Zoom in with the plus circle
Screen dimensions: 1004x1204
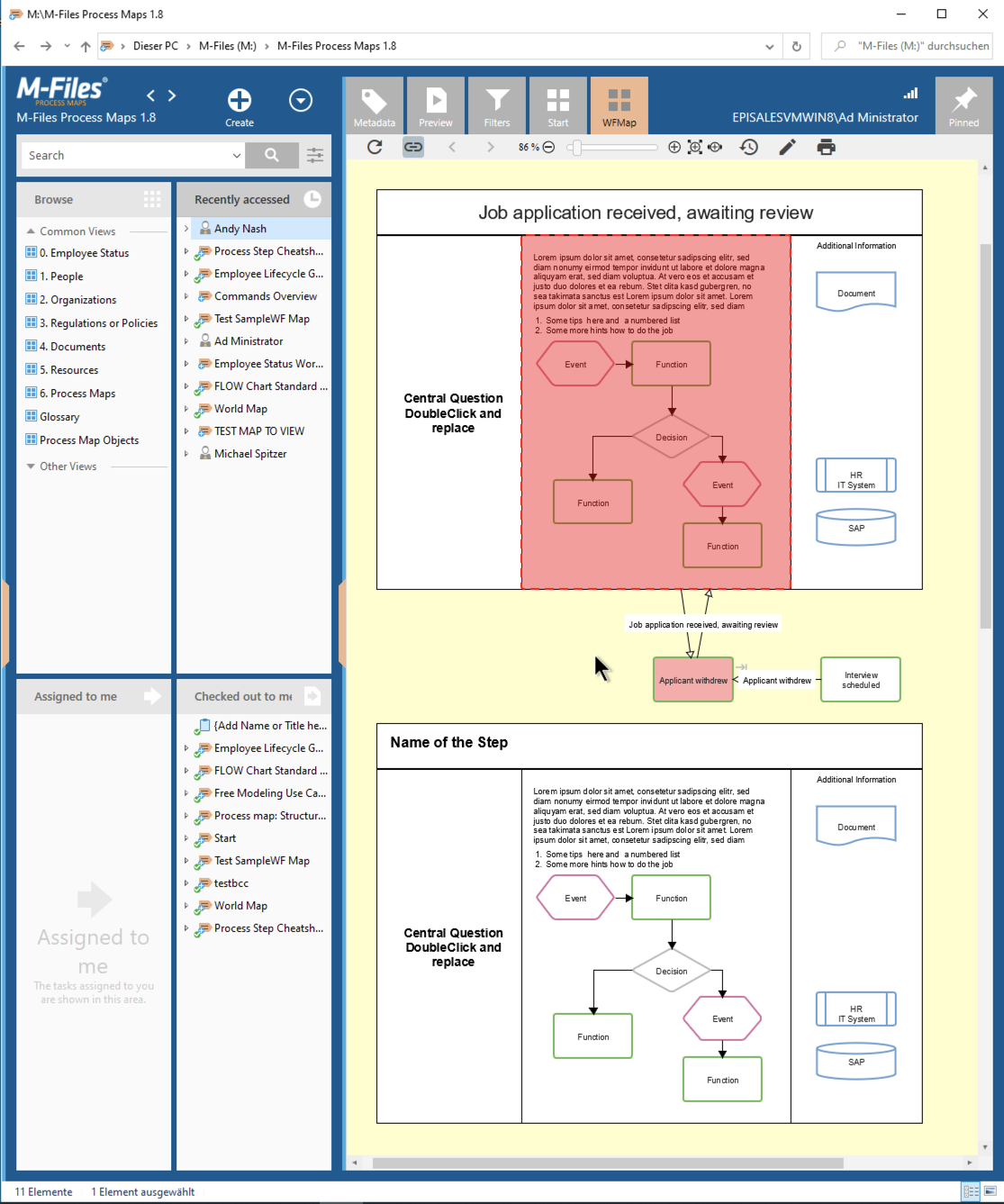pos(674,147)
